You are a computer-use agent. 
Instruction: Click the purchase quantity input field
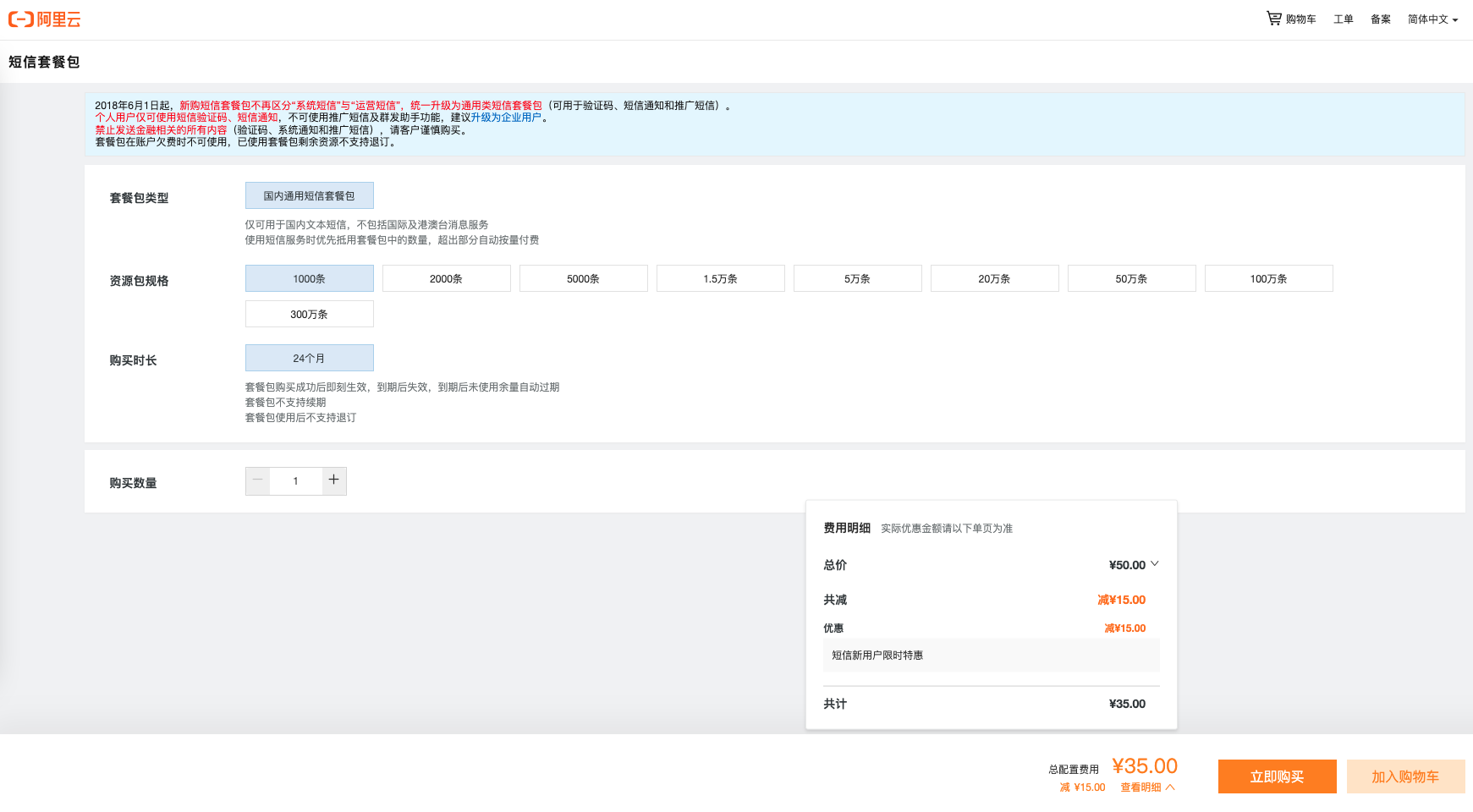(296, 480)
